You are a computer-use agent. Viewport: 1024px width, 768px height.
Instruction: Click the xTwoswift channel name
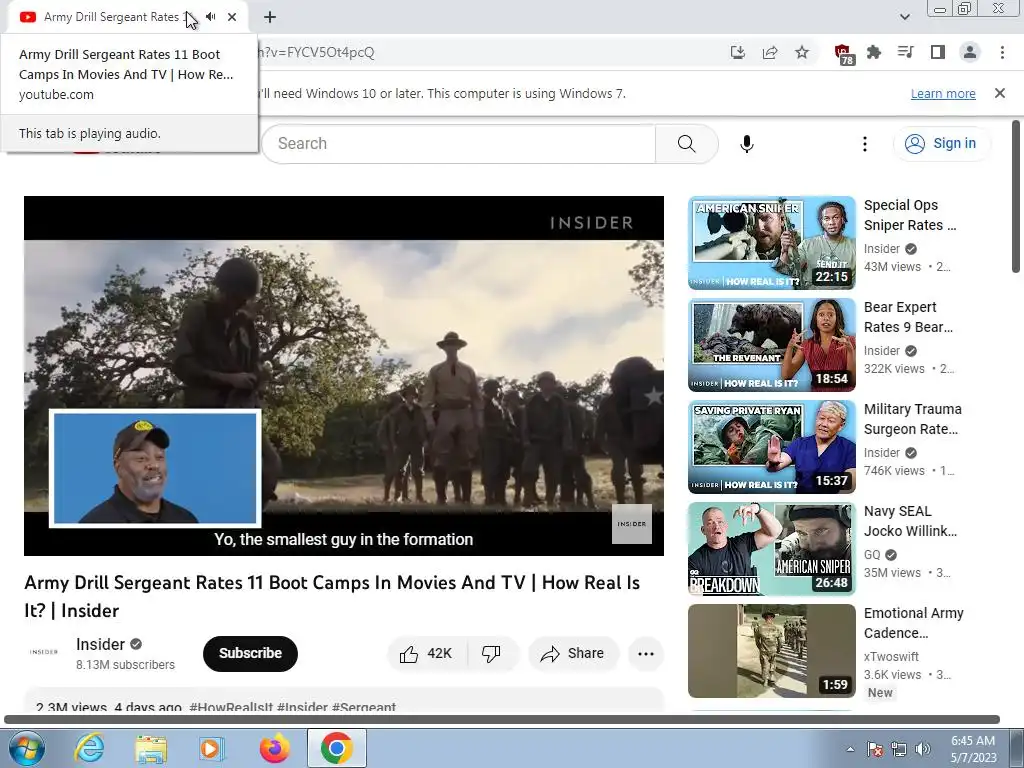[891, 656]
